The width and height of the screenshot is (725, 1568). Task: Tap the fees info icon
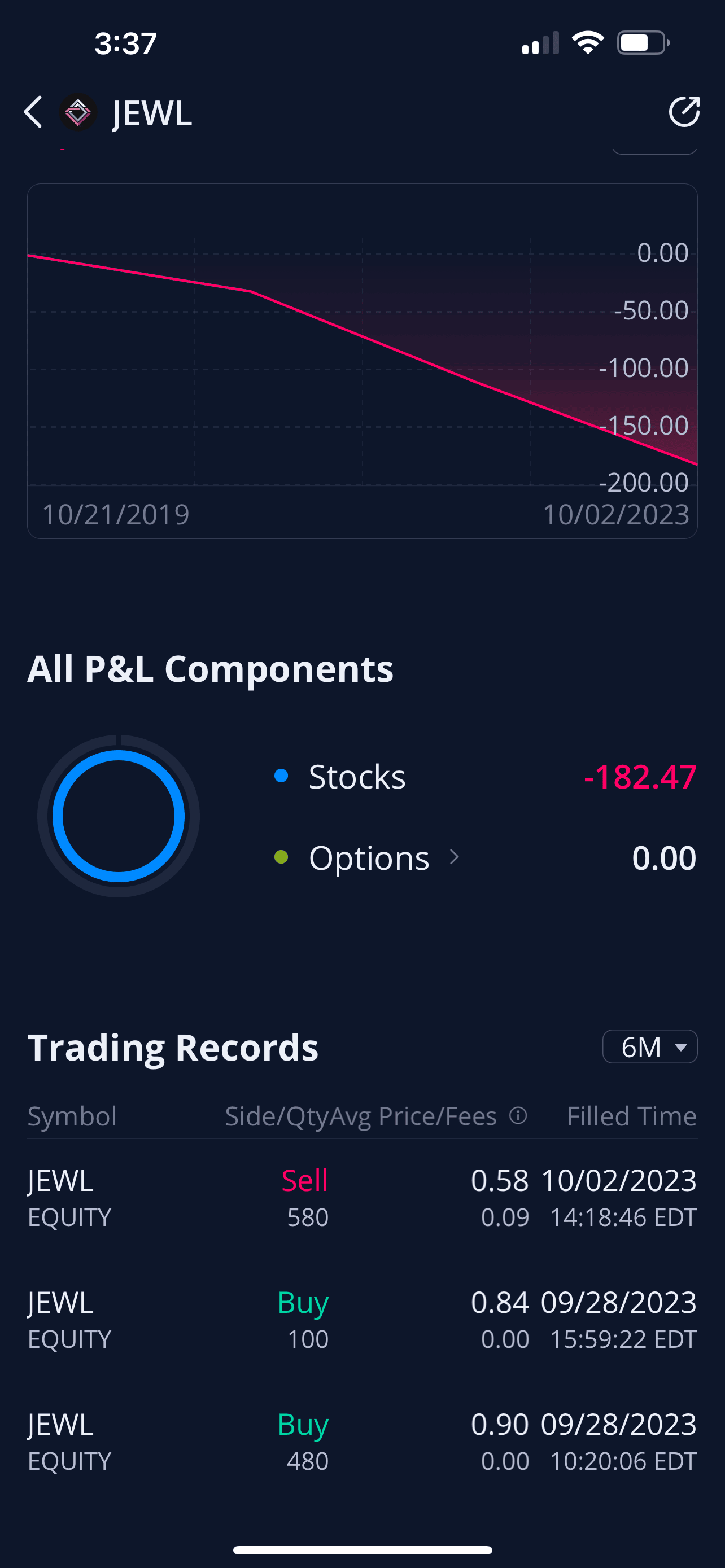pos(517,1116)
